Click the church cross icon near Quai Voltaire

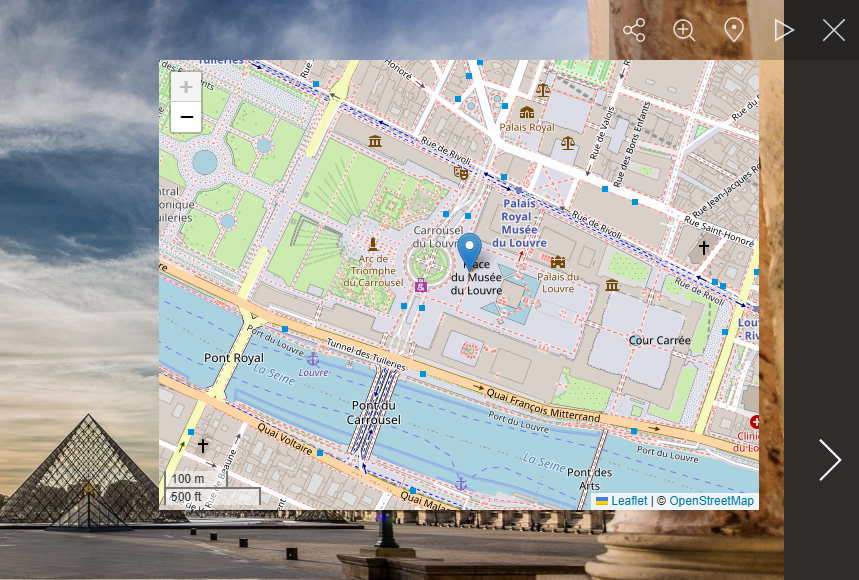[x=203, y=445]
